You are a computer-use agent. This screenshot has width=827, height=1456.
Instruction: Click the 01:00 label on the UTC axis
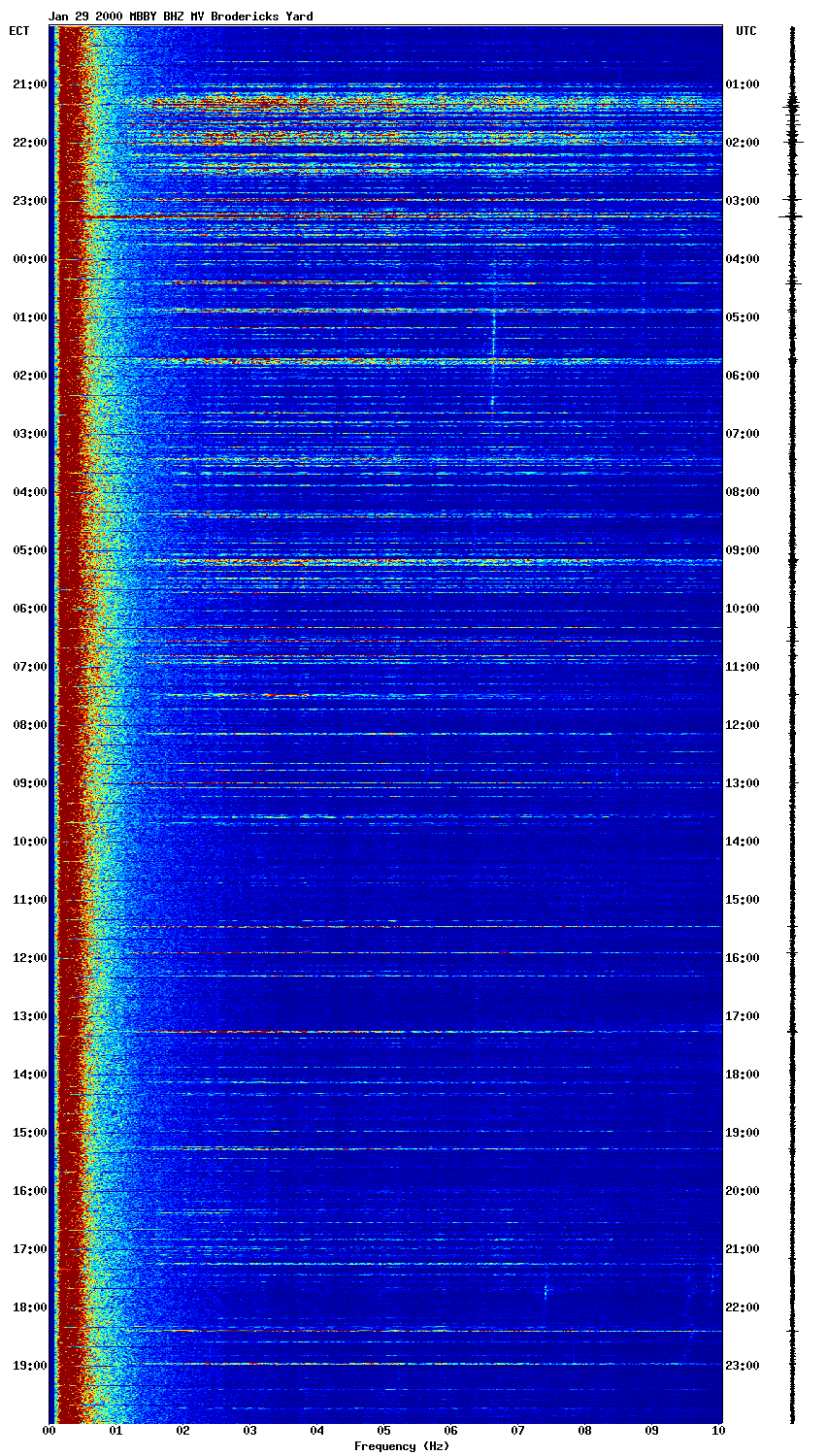click(743, 84)
